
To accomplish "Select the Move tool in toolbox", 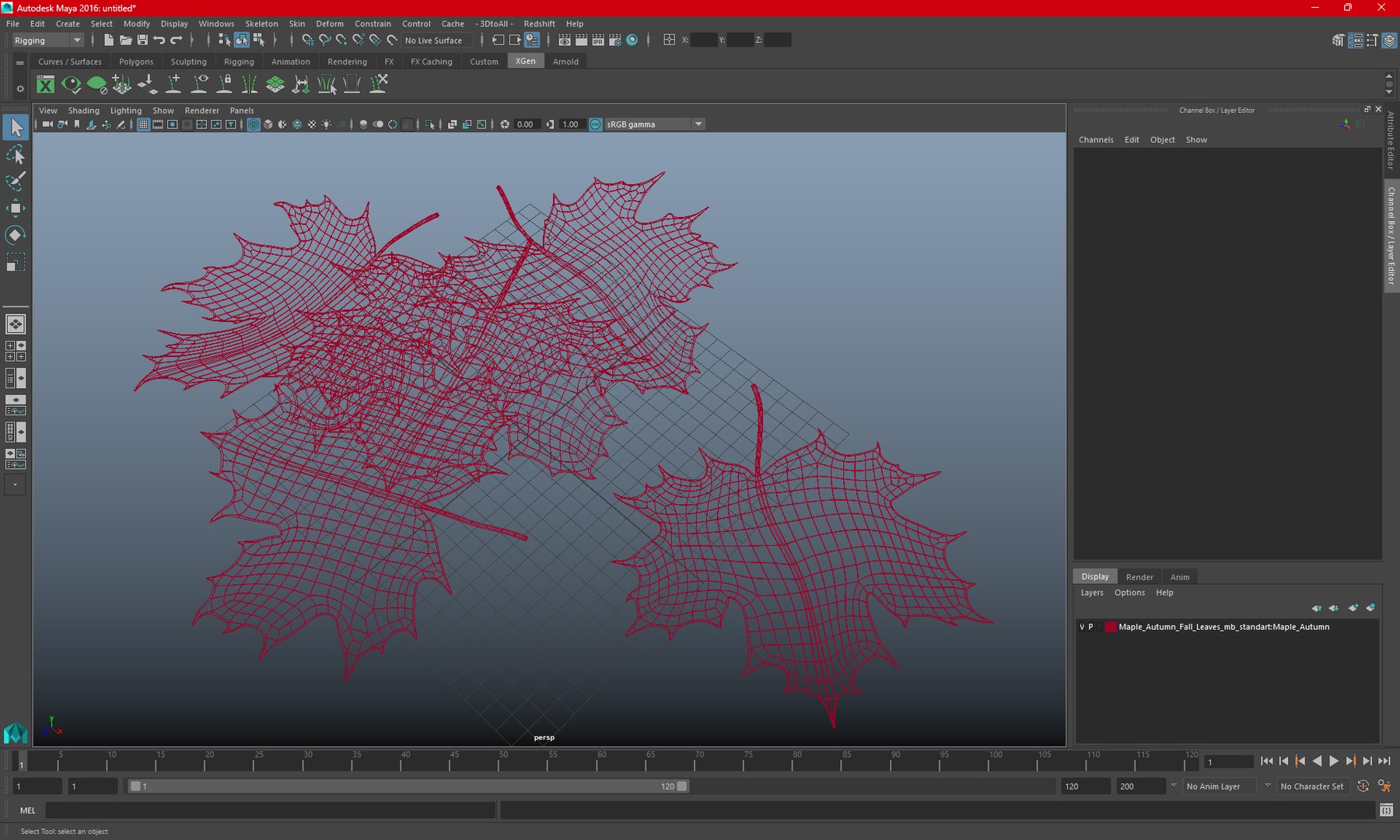I will (16, 208).
